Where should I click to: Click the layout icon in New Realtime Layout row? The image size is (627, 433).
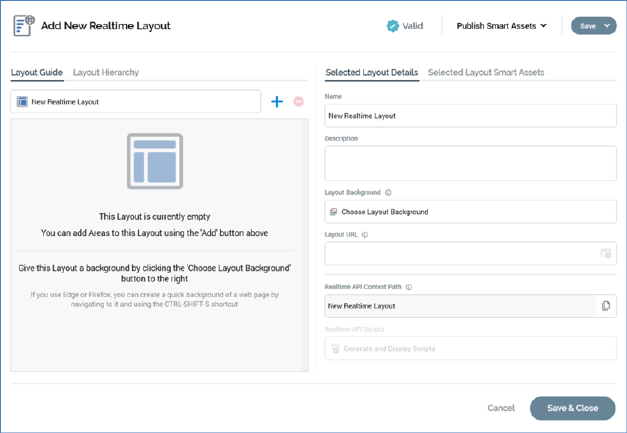tap(22, 102)
